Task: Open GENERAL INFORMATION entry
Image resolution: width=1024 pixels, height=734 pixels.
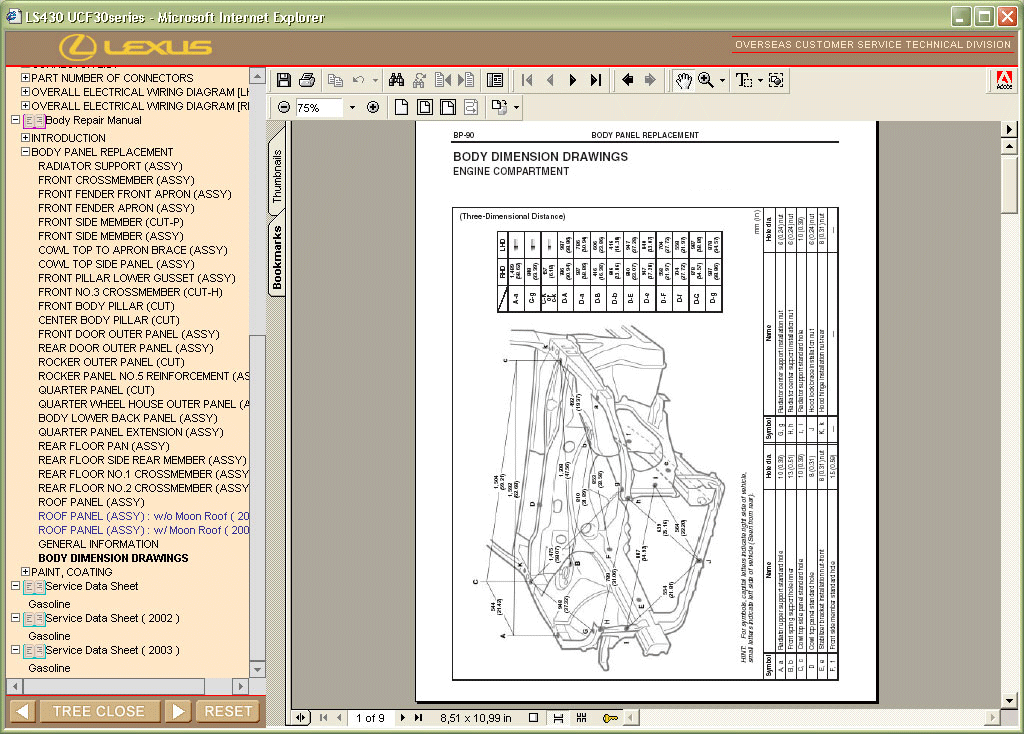Action: [98, 544]
